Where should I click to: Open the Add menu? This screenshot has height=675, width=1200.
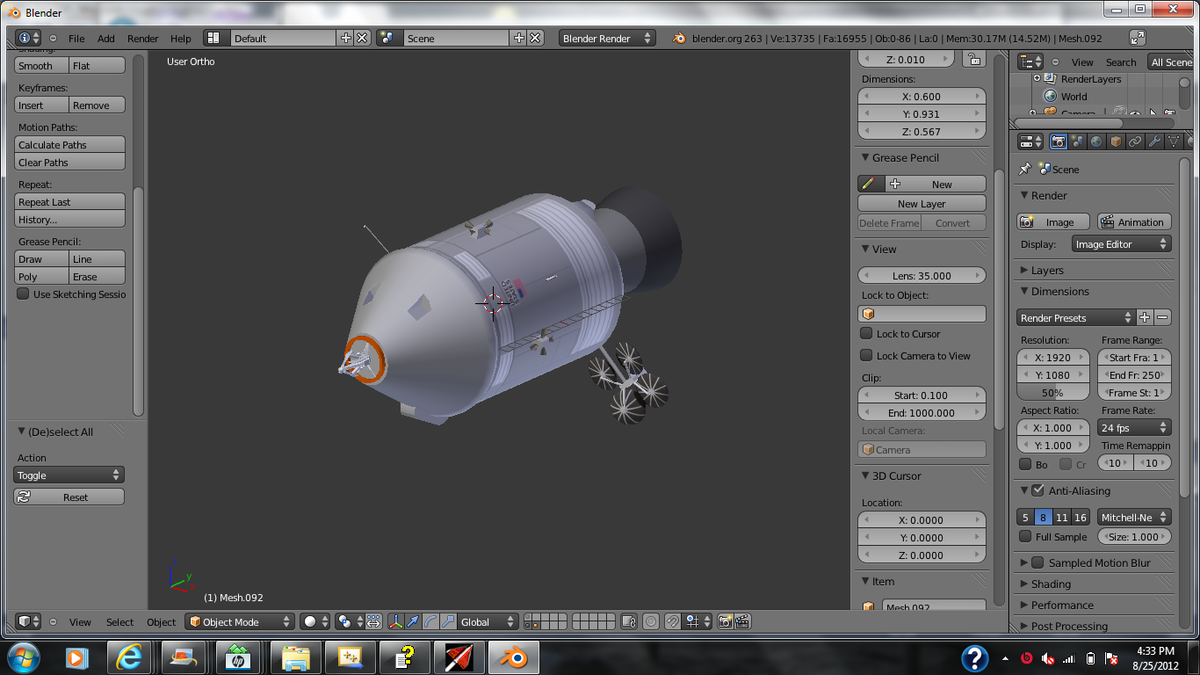[x=106, y=38]
